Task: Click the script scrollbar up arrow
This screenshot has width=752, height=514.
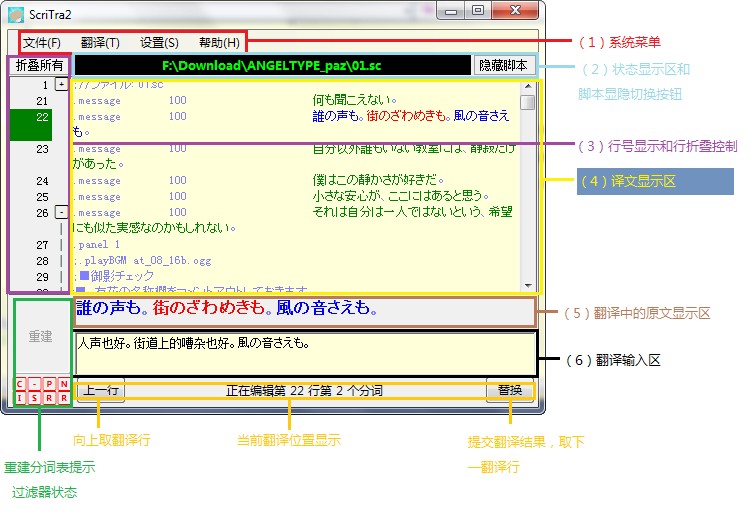Action: [x=528, y=86]
